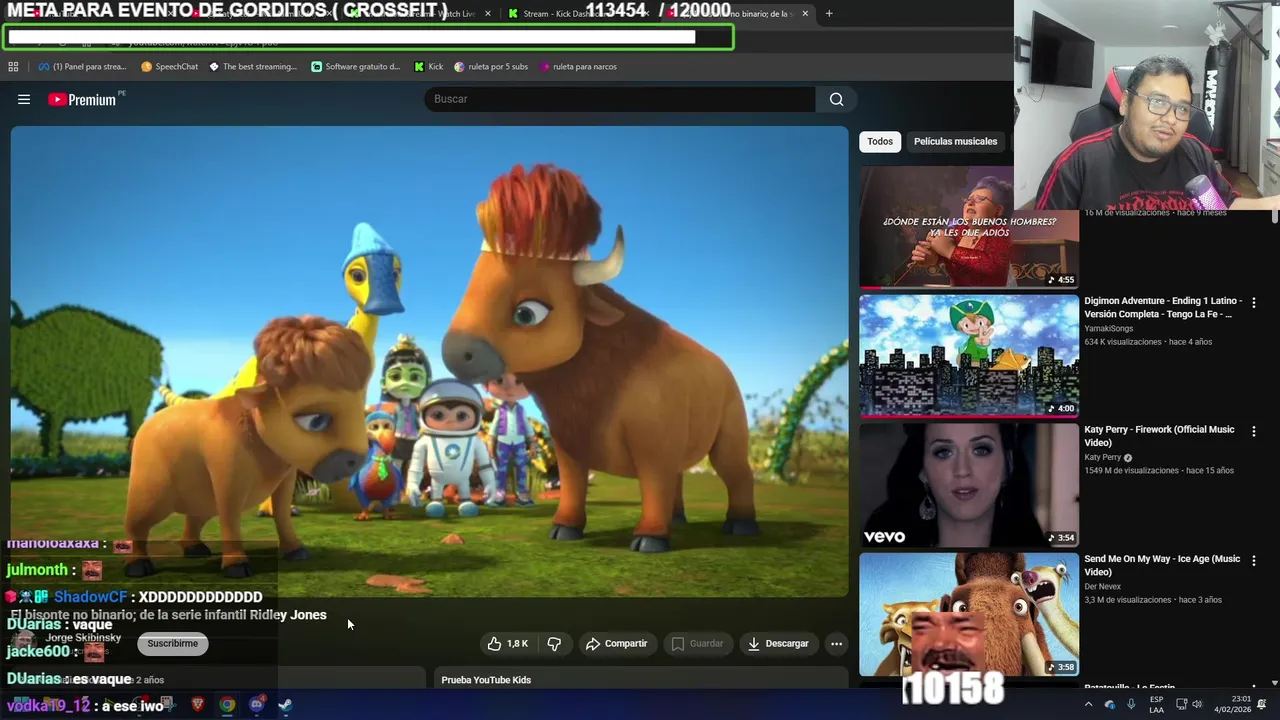Screen dimensions: 1280x720
Task: Open the SpeechChat bookmark
Action: click(x=170, y=67)
